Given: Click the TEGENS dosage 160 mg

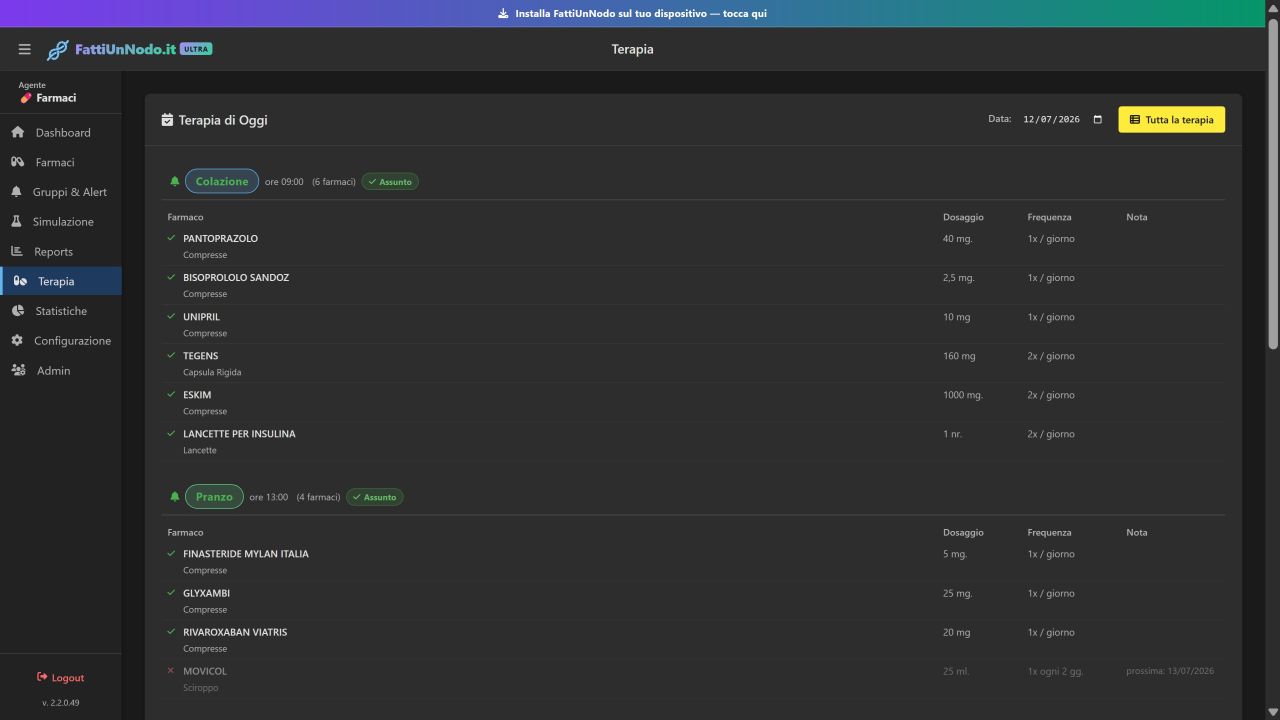Looking at the screenshot, I should point(959,356).
